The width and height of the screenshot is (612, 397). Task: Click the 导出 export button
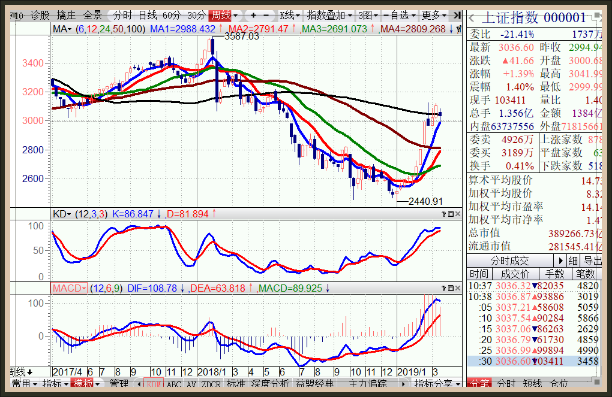coord(592,260)
